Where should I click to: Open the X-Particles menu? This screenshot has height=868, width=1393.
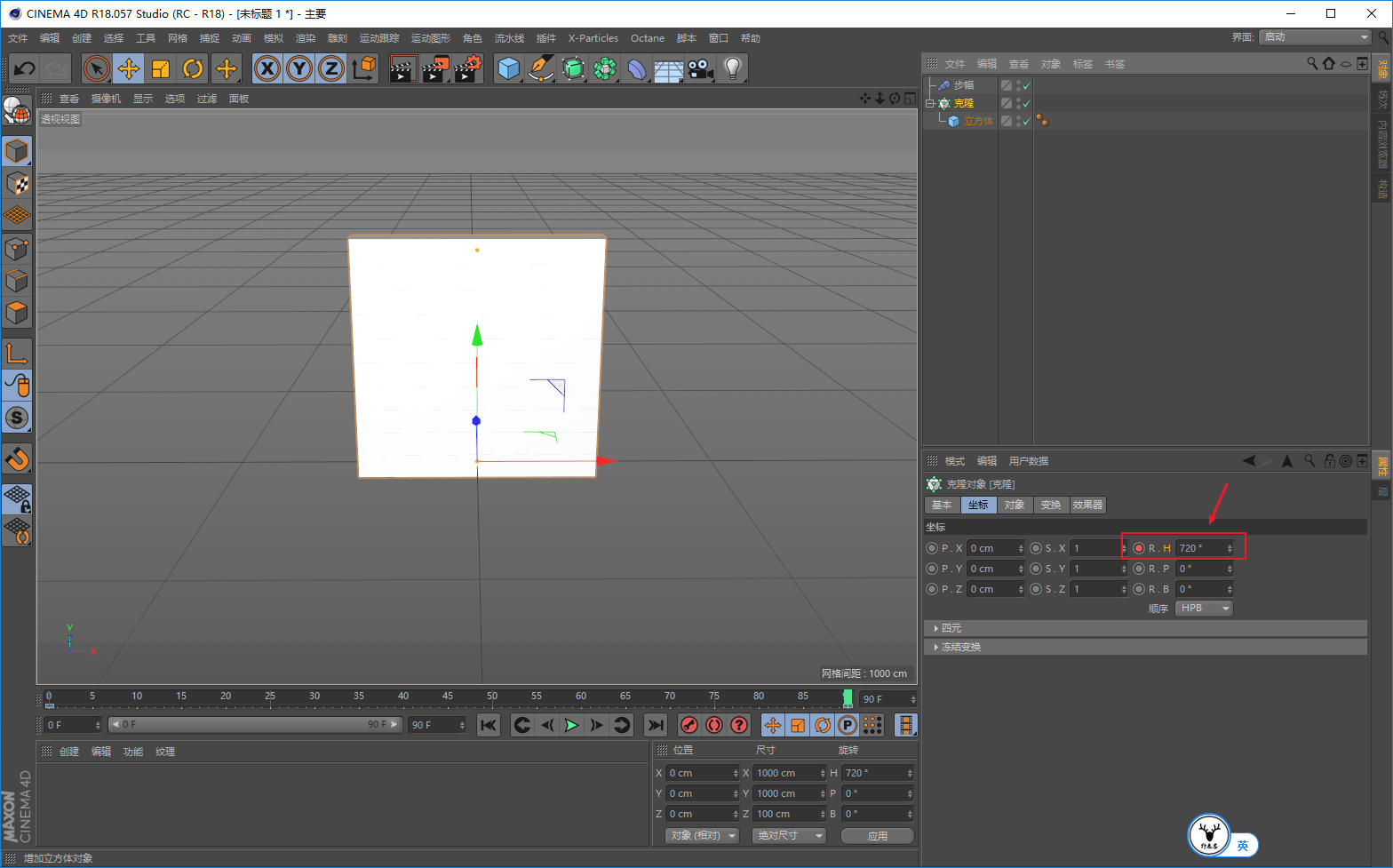[593, 38]
